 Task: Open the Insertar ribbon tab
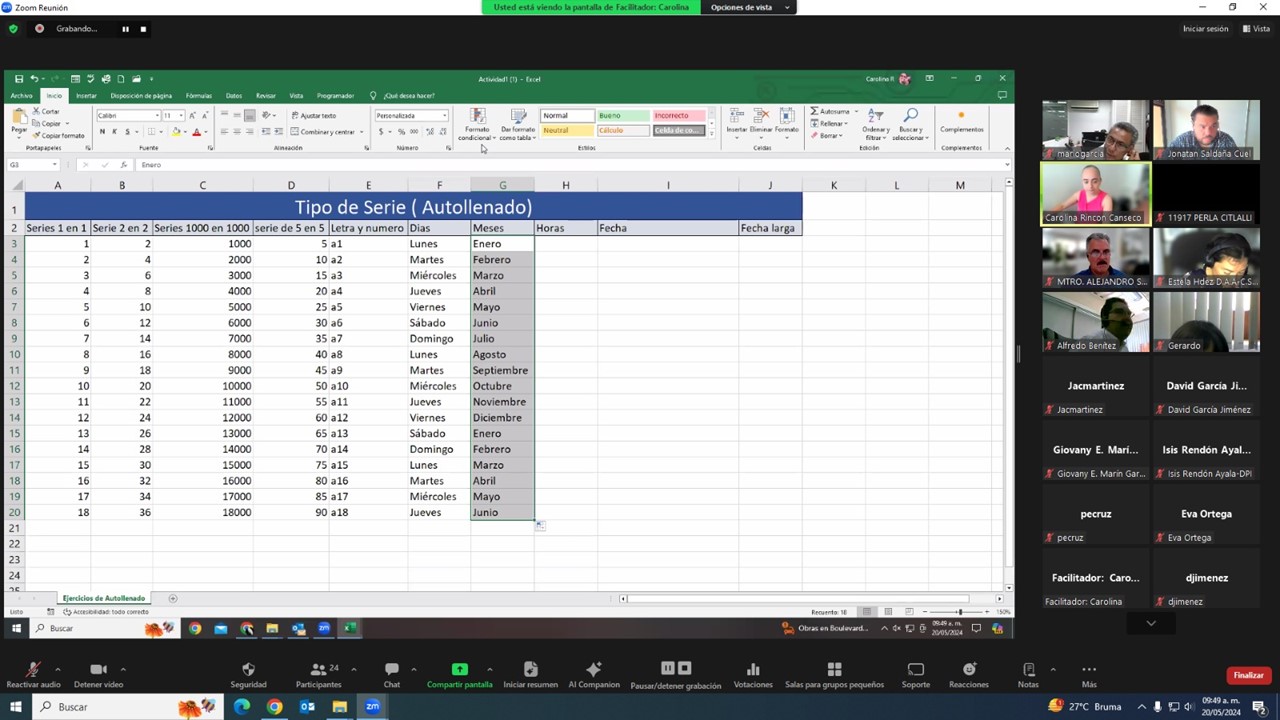pyautogui.click(x=86, y=96)
